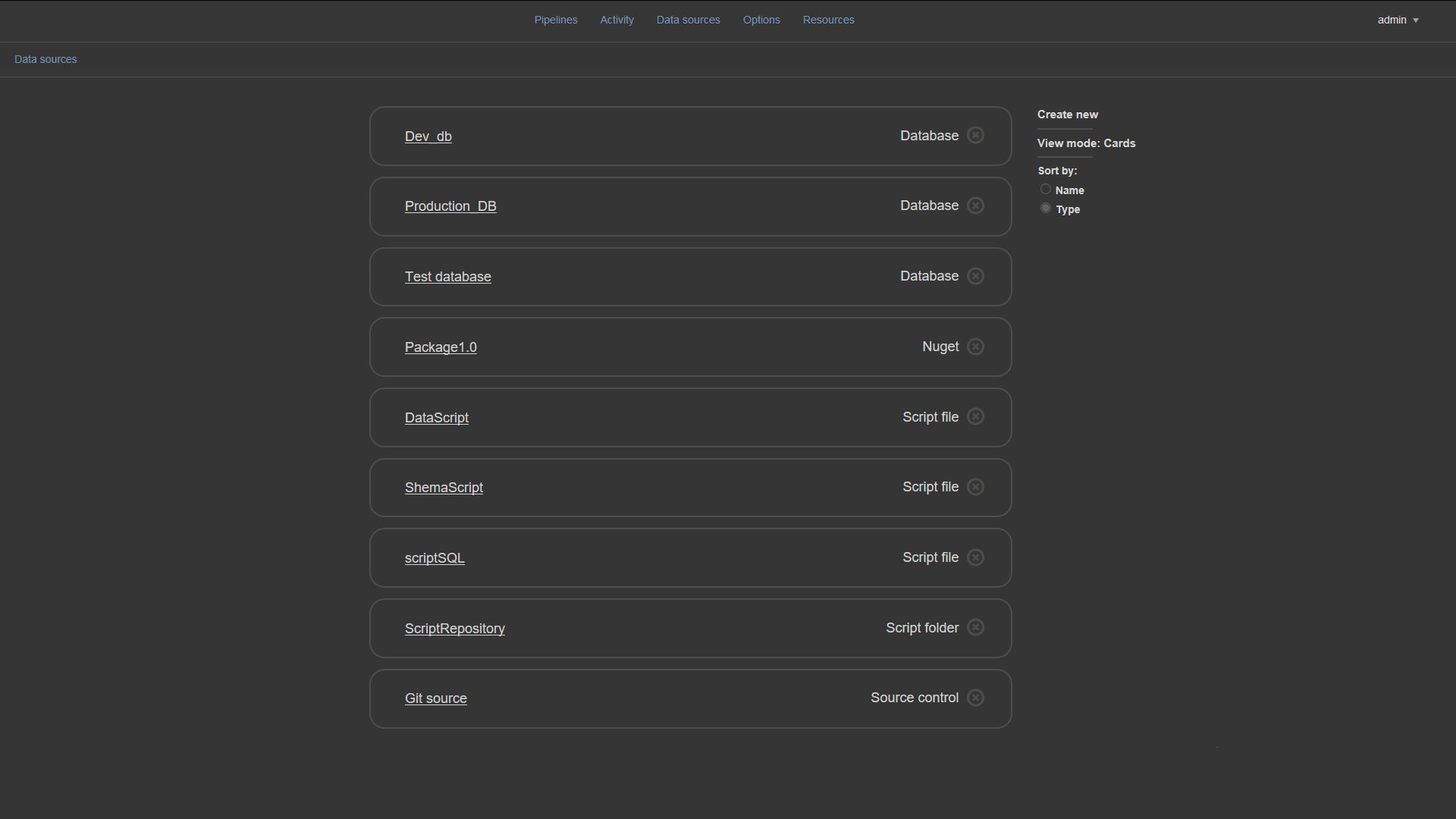Remove the DataScript script file
The height and width of the screenshot is (819, 1456).
[976, 416]
